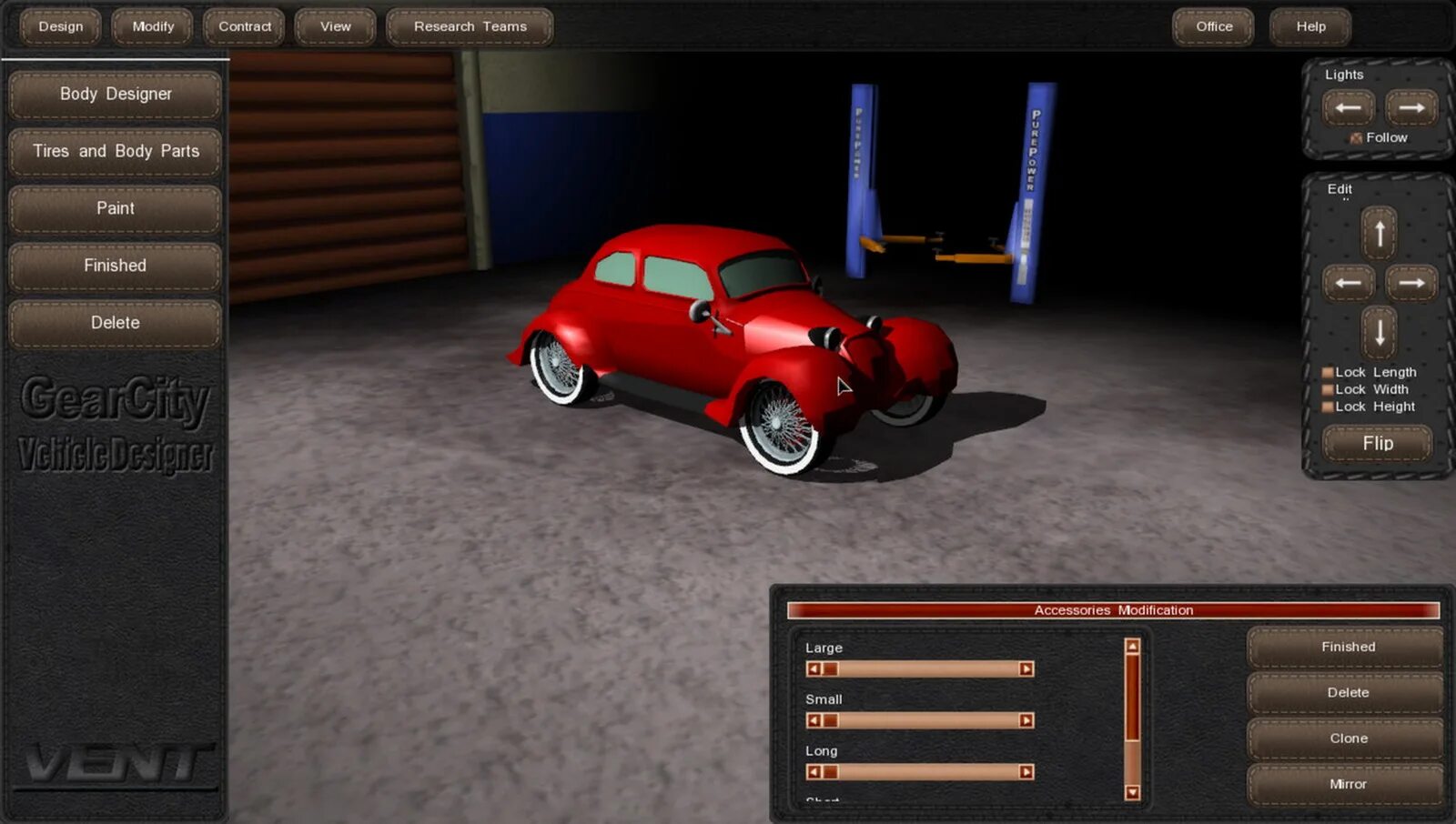Rotate lights right with the Lights right arrow
Image resolution: width=1456 pixels, height=824 pixels.
click(1411, 107)
